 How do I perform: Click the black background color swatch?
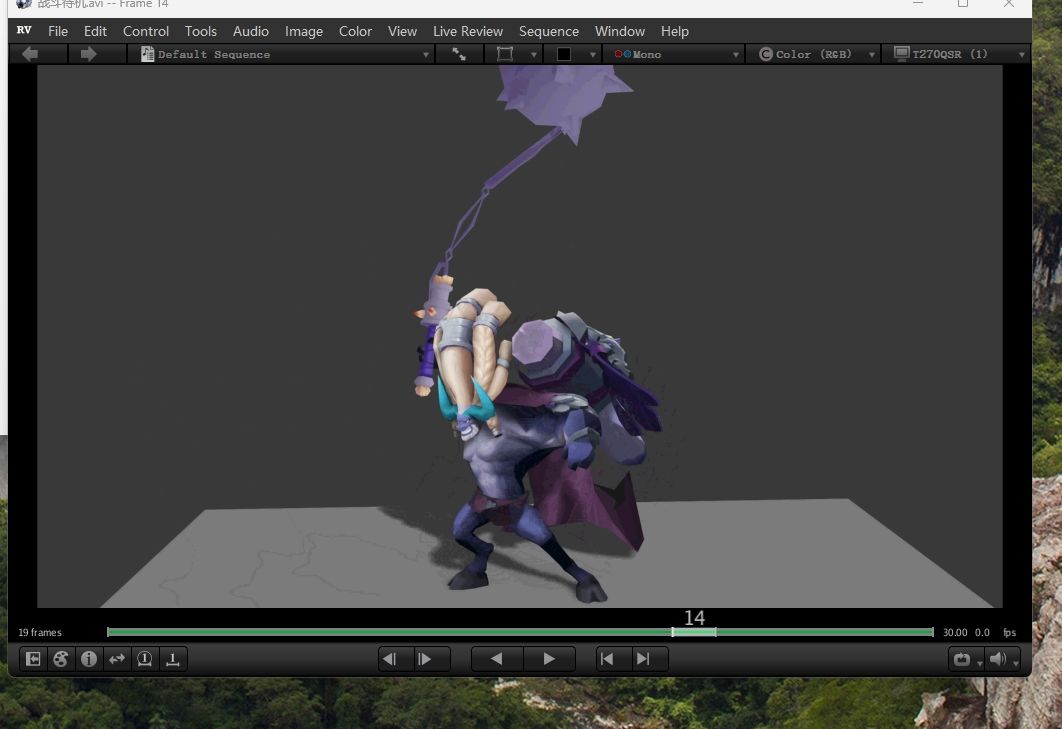coord(564,54)
